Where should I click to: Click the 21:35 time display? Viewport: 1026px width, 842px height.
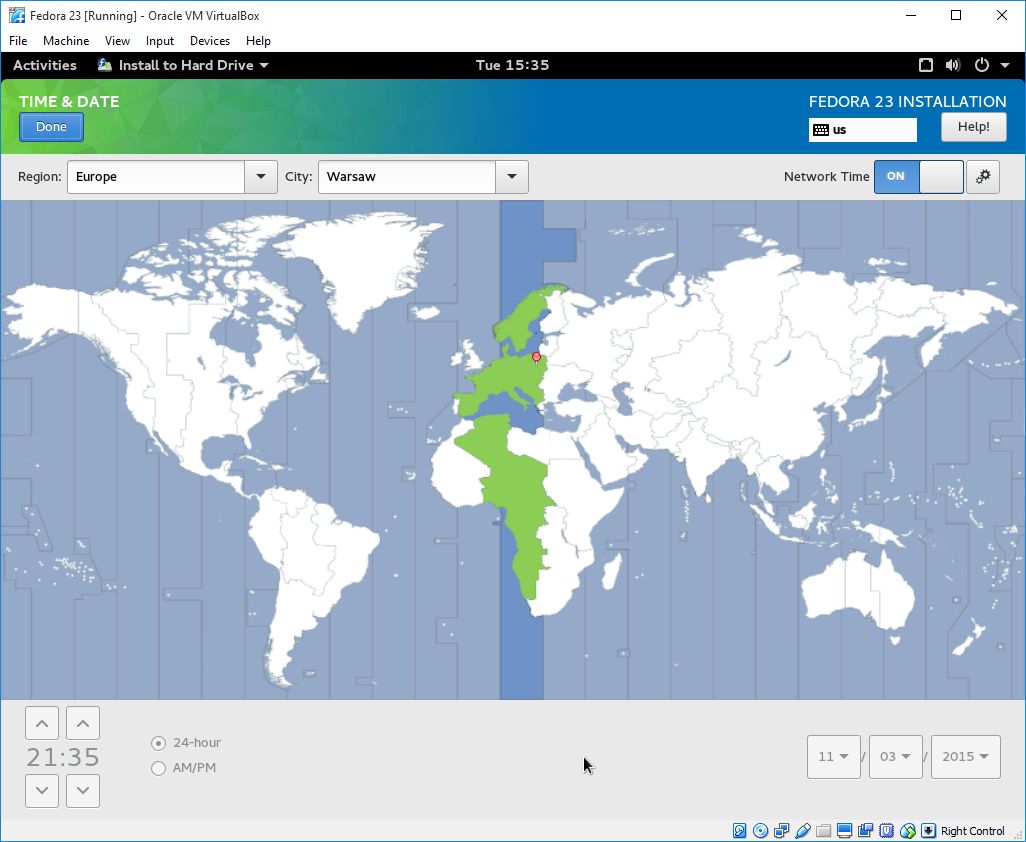pyautogui.click(x=63, y=757)
